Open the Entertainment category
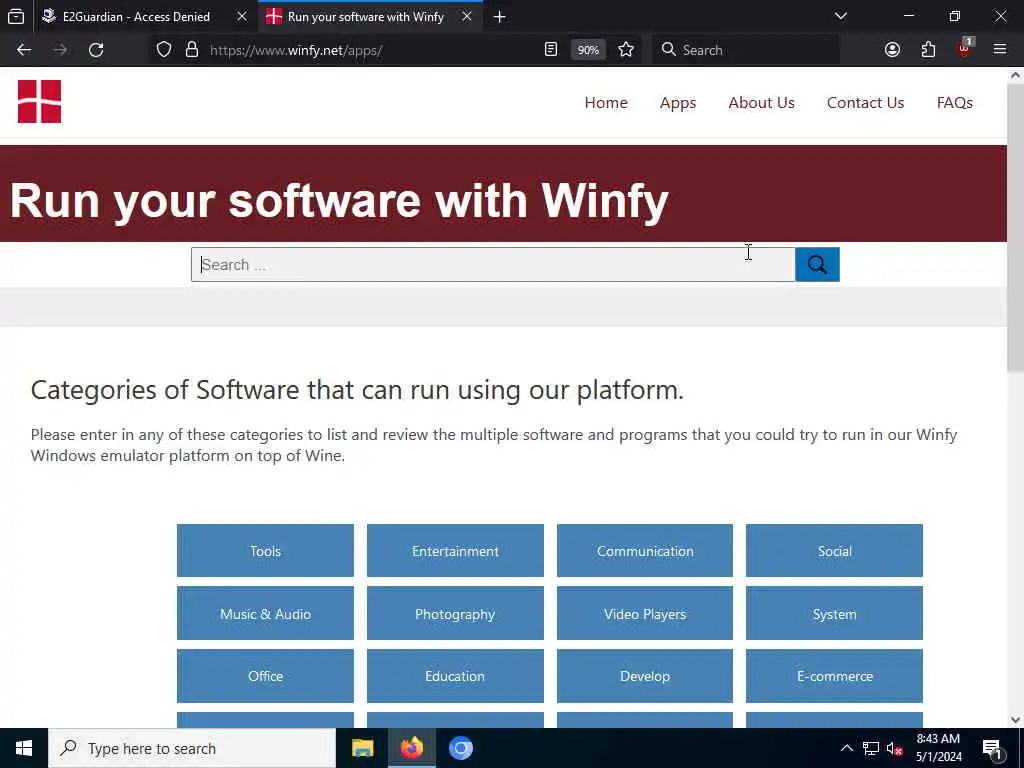Image resolution: width=1024 pixels, height=768 pixels. (455, 551)
